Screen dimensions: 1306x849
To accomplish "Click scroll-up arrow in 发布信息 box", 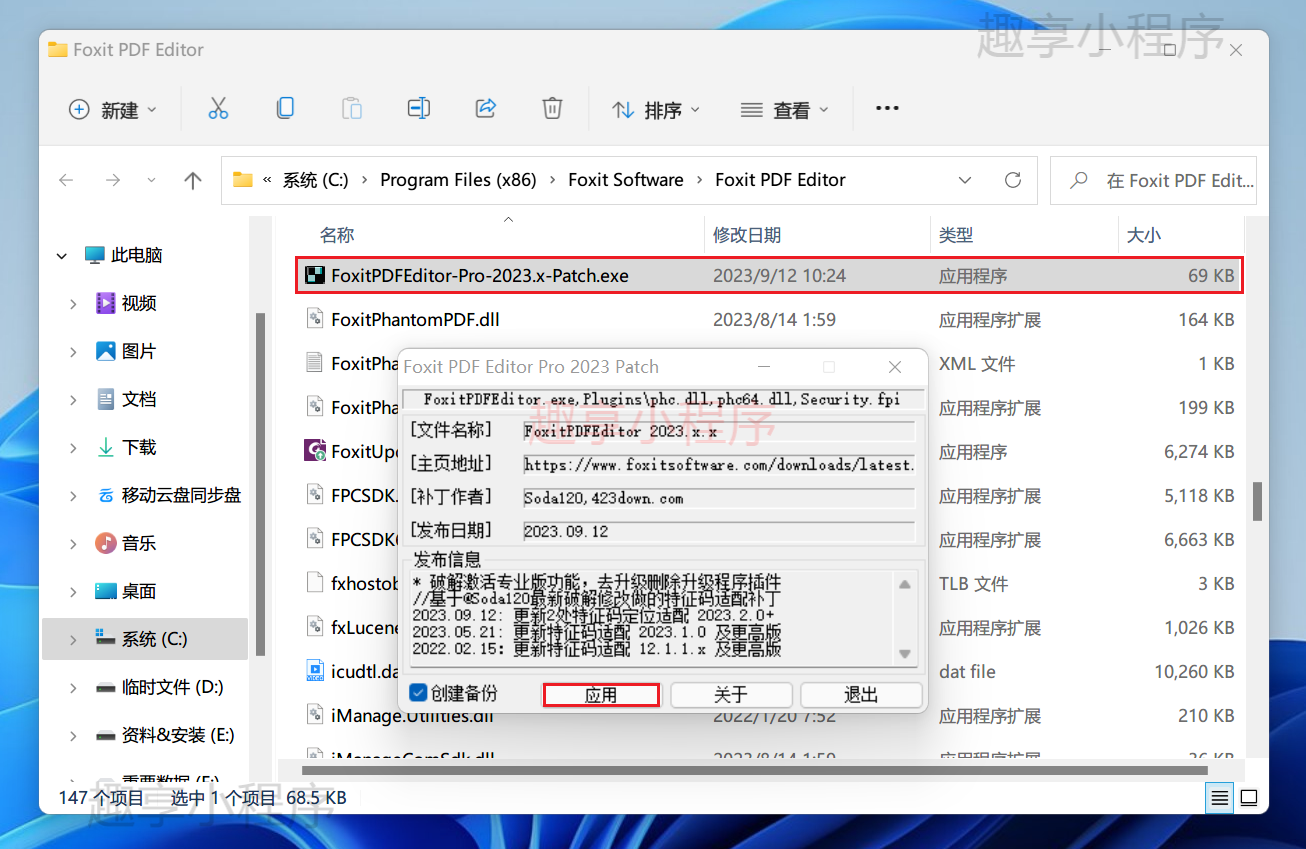I will click(x=904, y=584).
